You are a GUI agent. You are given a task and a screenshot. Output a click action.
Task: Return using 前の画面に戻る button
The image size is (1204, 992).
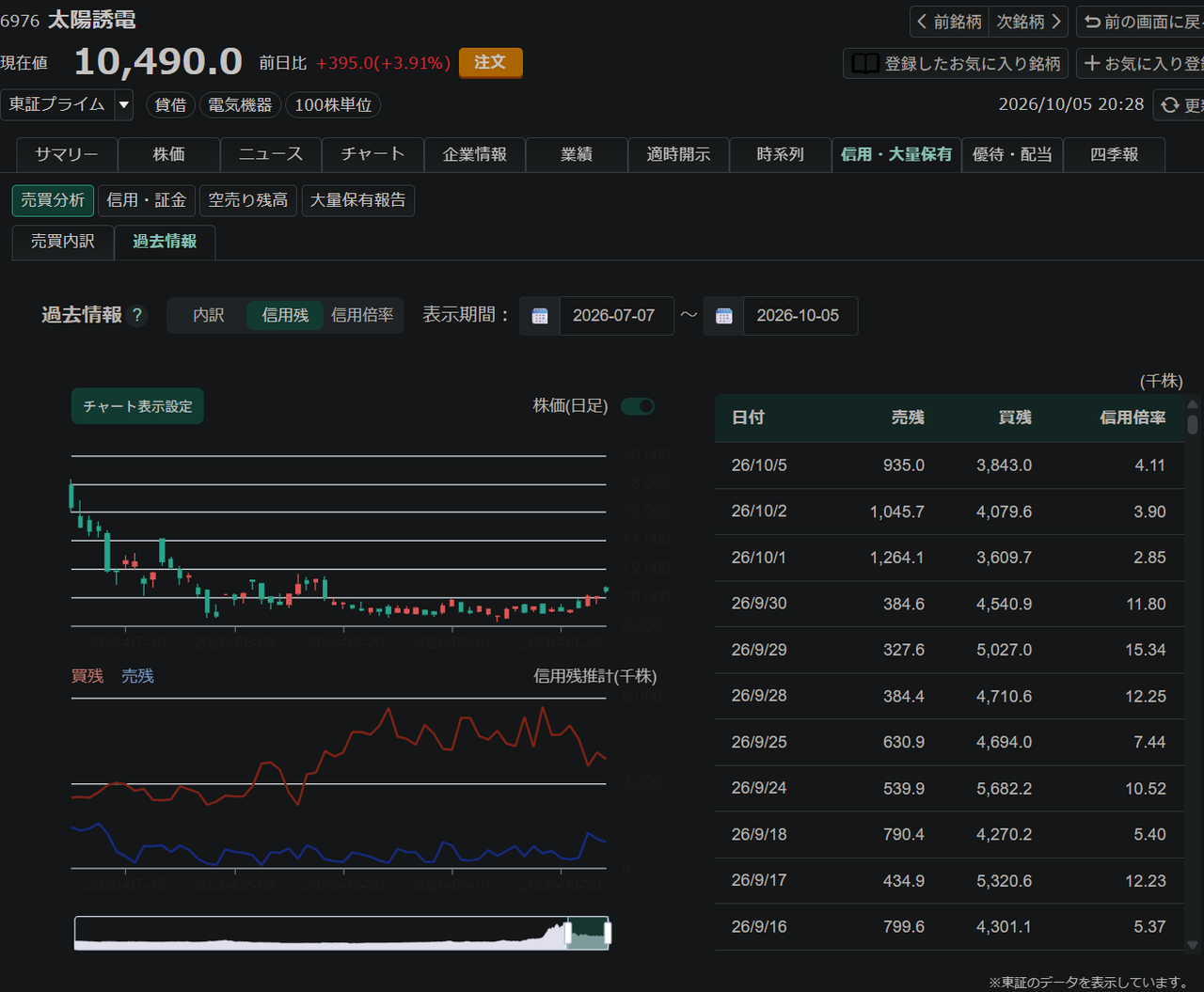1140,21
